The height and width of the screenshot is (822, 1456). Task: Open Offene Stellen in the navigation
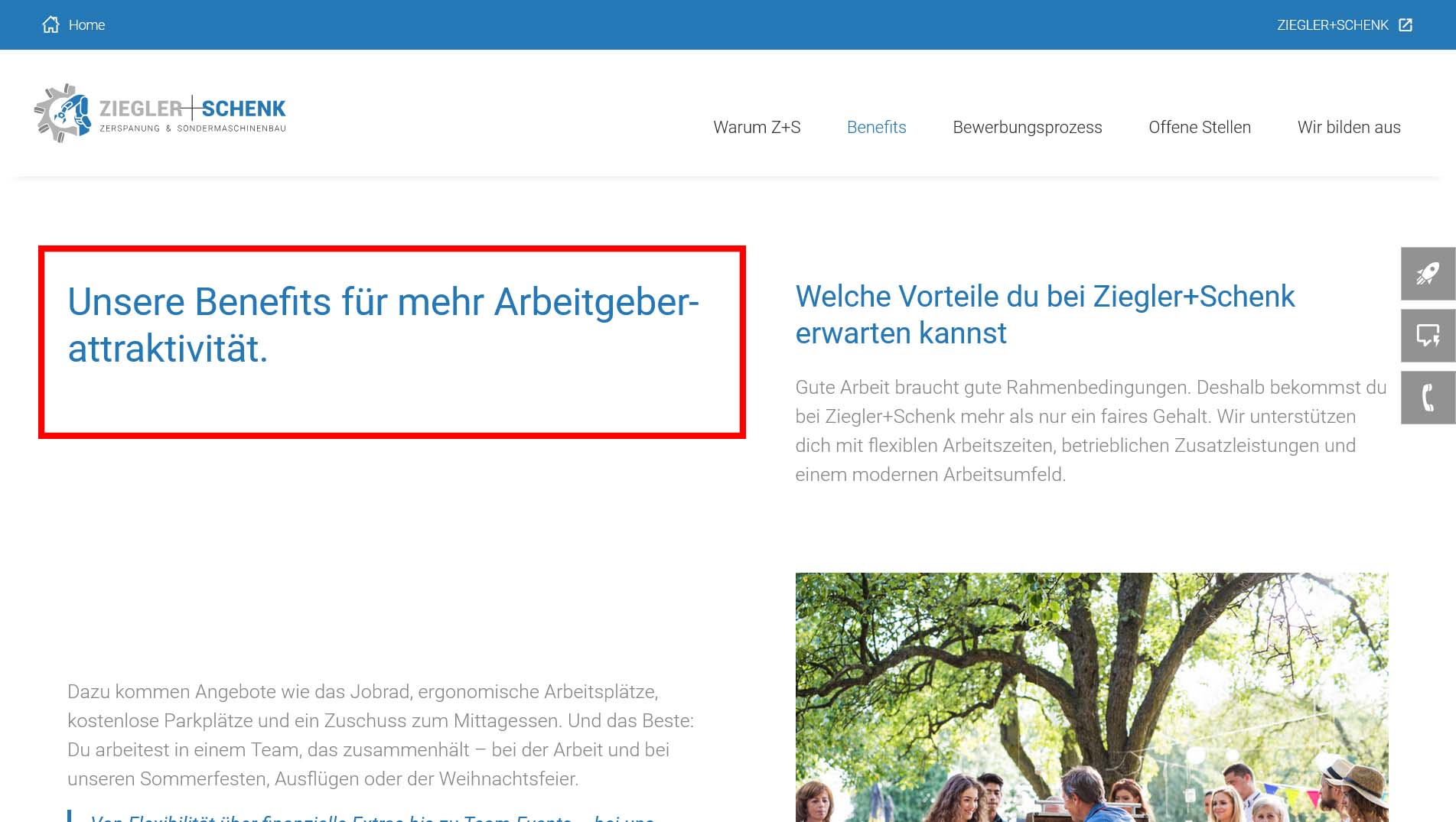click(x=1199, y=127)
